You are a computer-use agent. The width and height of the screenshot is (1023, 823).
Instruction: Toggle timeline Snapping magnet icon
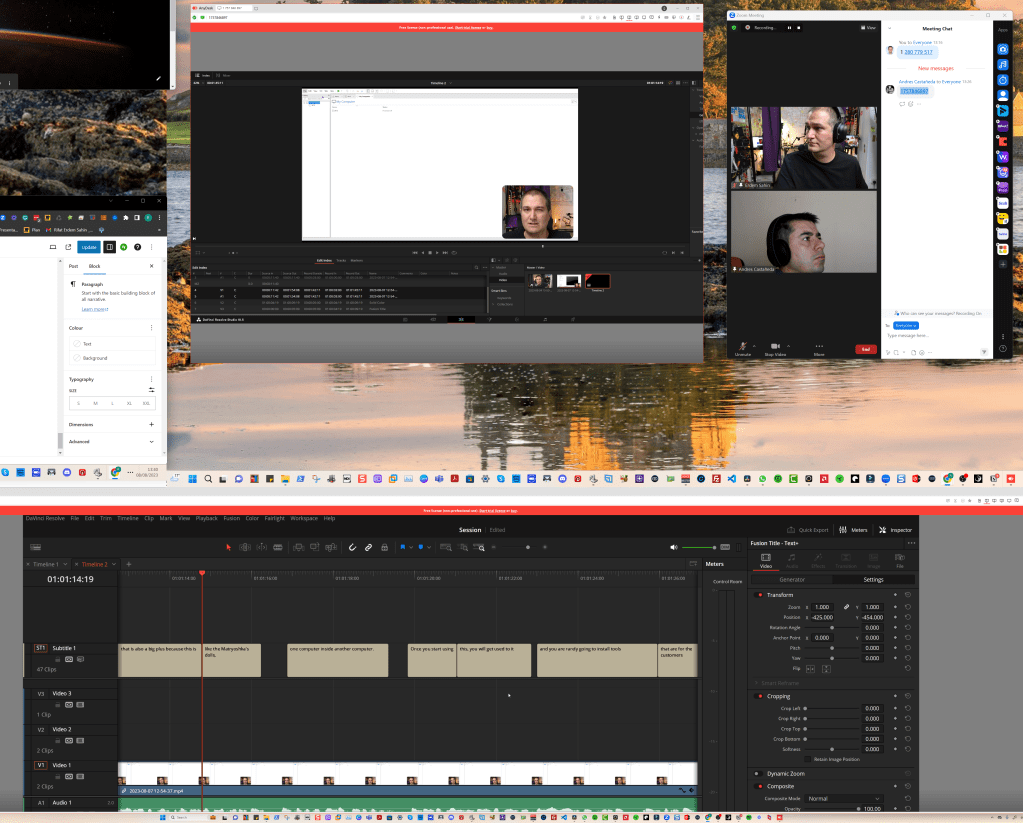(x=352, y=547)
